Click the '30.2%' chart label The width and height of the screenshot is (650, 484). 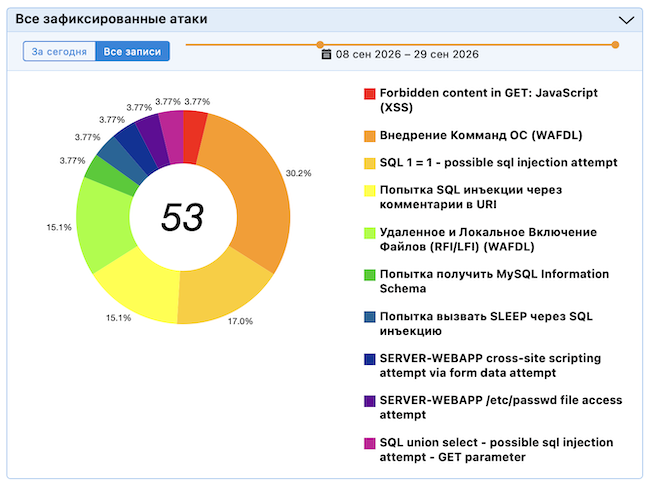[298, 173]
